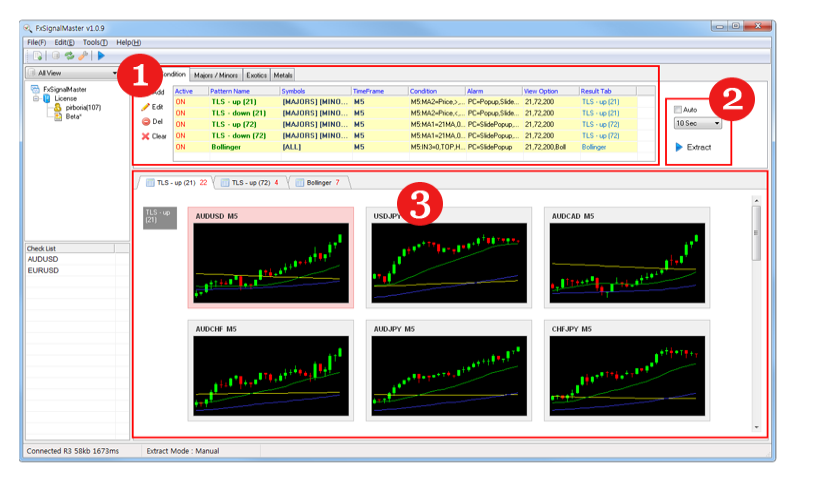Select the AUDCAD M5 chart thumbnail
The image size is (816, 479).
[x=627, y=258]
